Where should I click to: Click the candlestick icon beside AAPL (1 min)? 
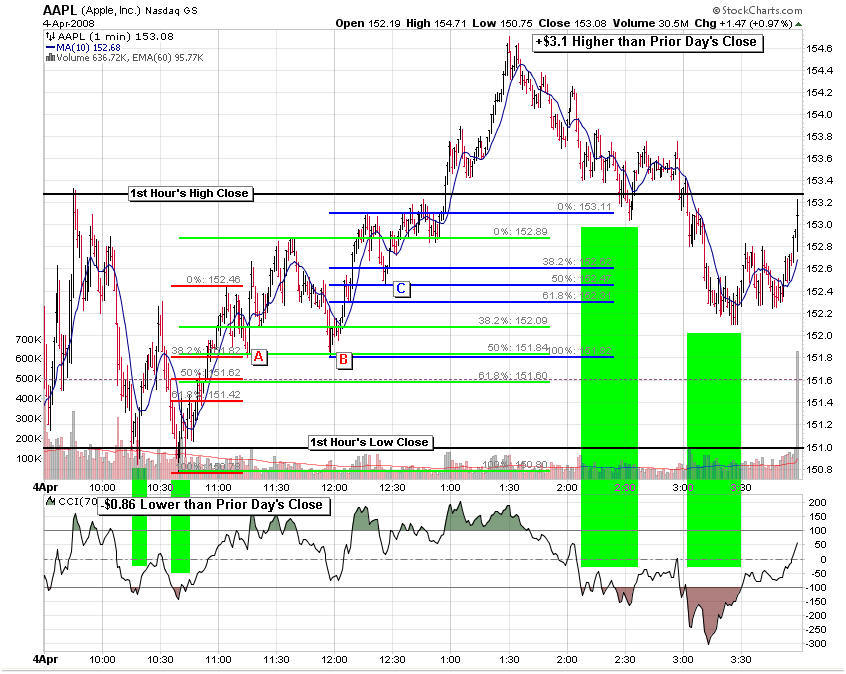point(50,37)
